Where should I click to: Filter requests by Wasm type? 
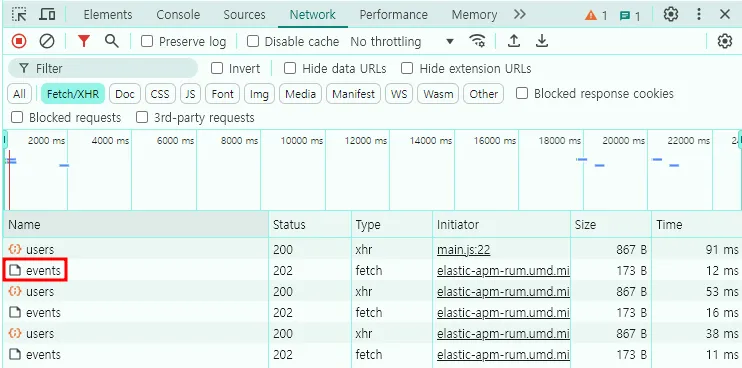pos(438,94)
